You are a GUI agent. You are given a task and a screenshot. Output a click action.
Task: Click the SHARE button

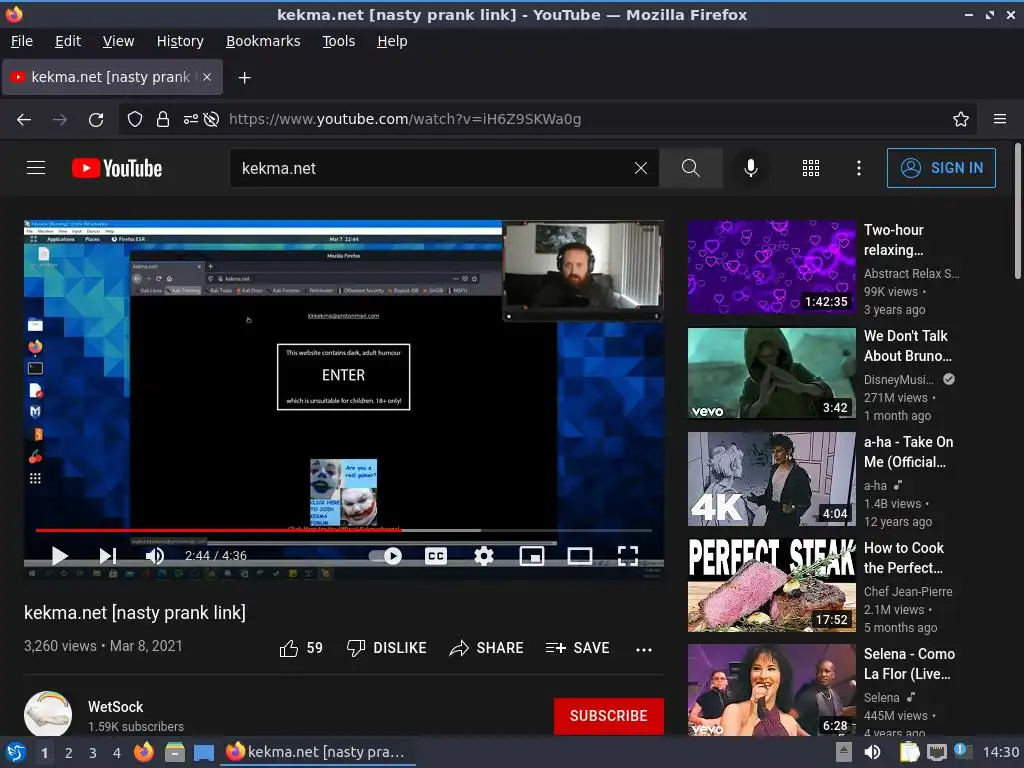pos(487,648)
